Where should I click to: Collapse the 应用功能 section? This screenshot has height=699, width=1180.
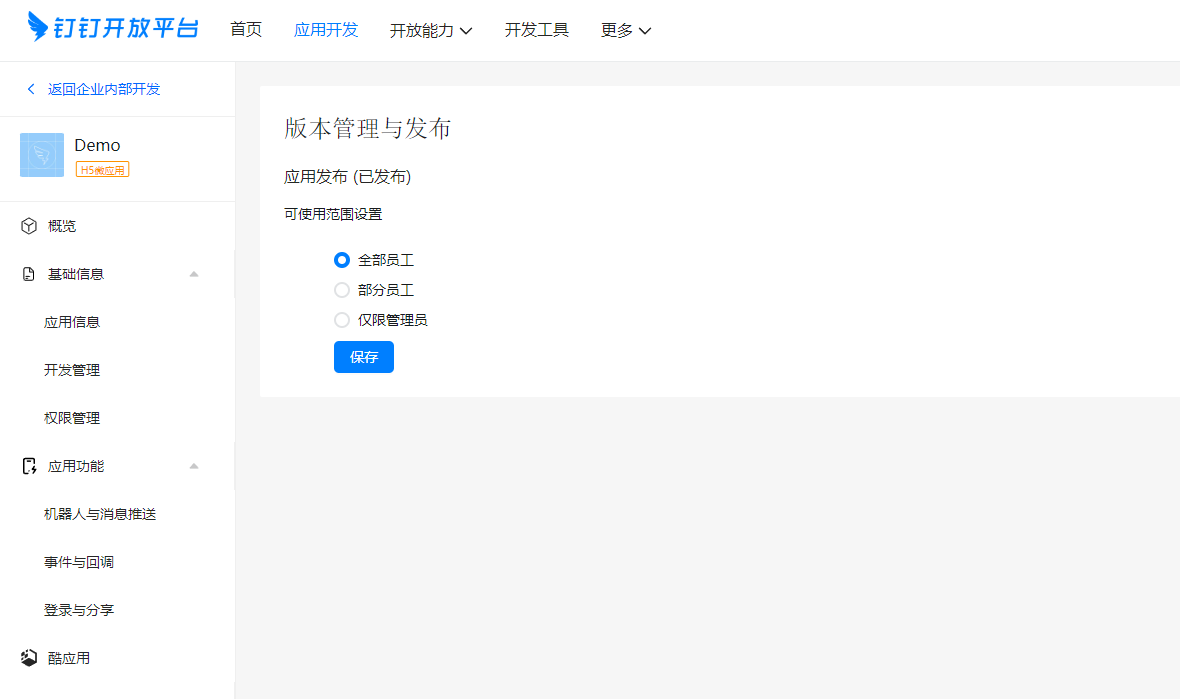tap(194, 465)
